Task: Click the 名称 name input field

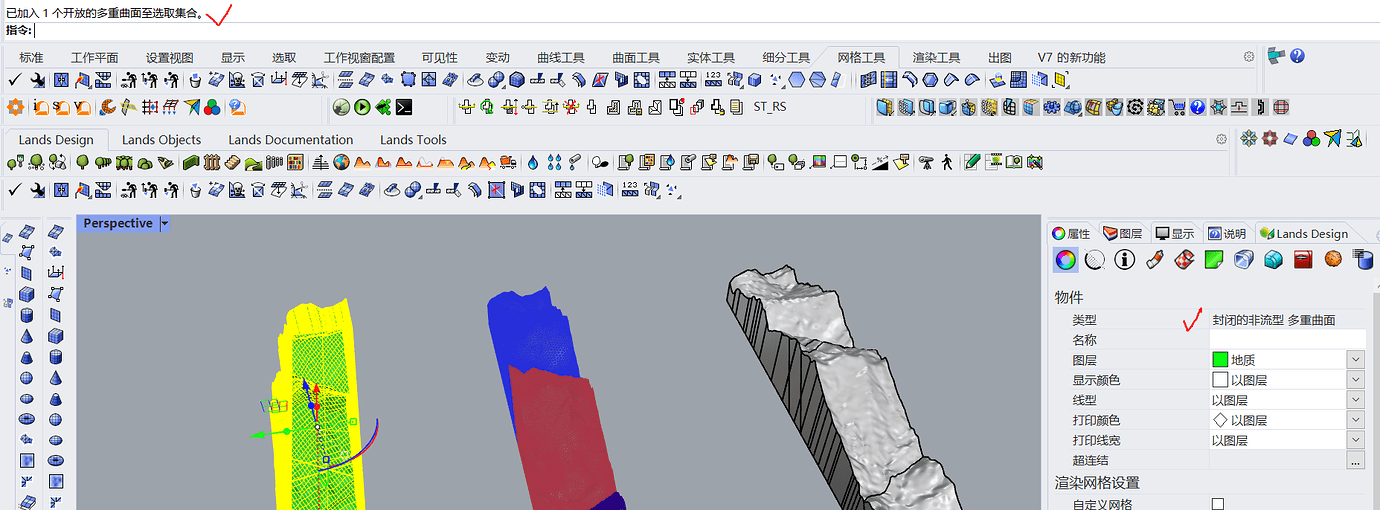Action: coord(1287,340)
